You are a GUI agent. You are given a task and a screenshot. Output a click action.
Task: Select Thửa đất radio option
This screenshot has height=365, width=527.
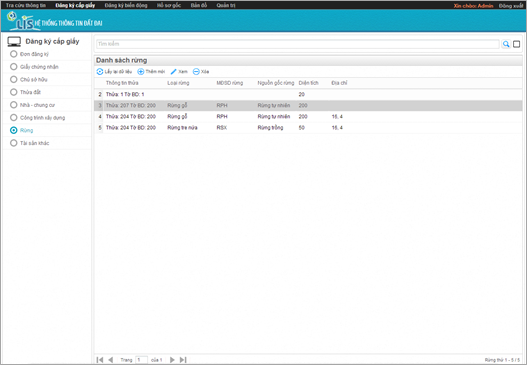click(13, 92)
